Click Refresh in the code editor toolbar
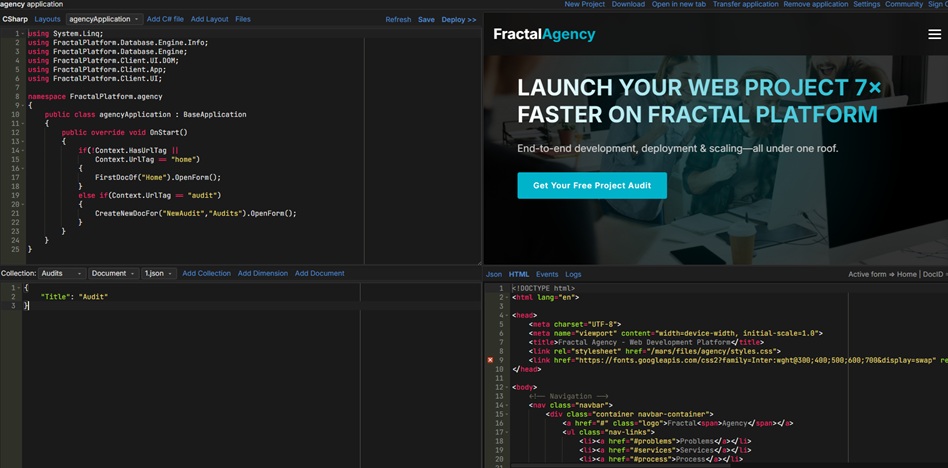 398,20
